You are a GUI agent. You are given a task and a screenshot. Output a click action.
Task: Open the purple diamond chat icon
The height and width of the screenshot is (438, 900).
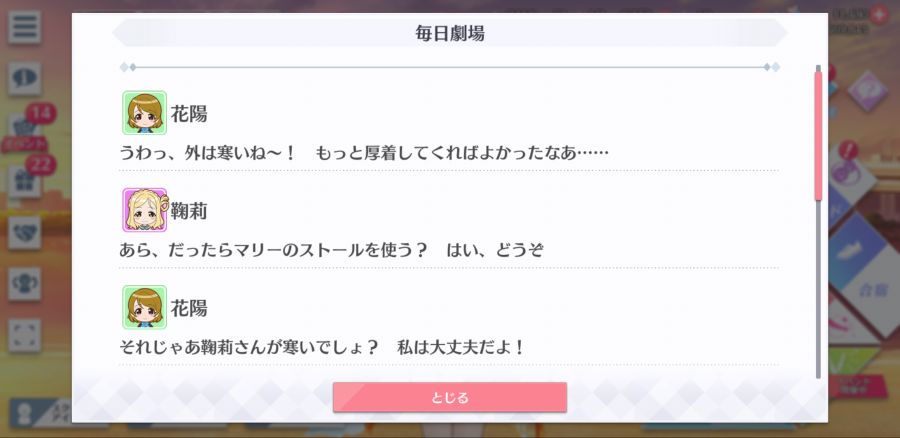pos(867,91)
